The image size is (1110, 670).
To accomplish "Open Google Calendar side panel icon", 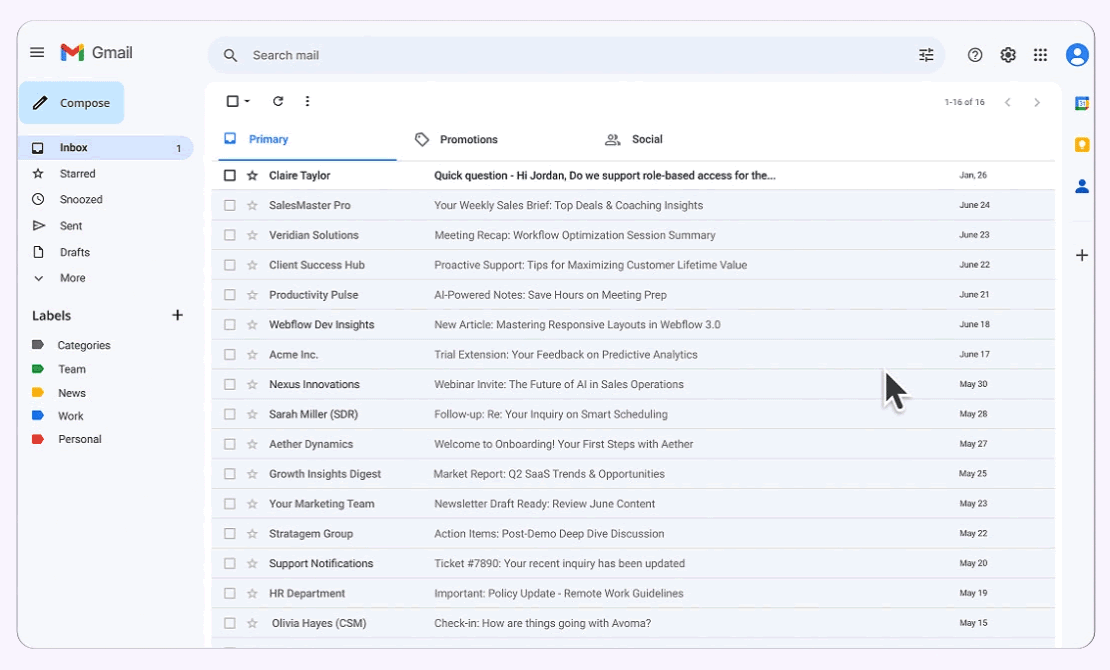I will click(1082, 103).
